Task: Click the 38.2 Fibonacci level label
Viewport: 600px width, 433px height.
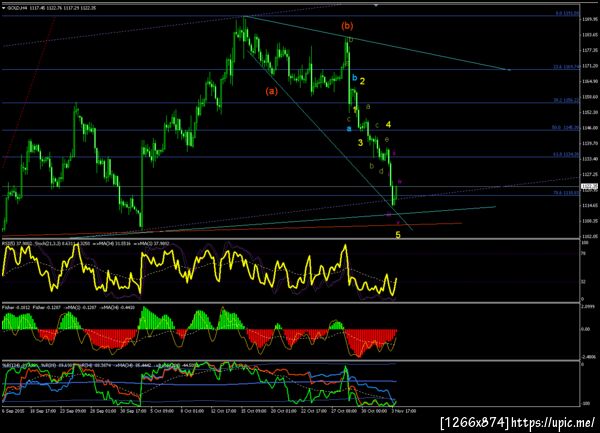Action: pos(566,100)
